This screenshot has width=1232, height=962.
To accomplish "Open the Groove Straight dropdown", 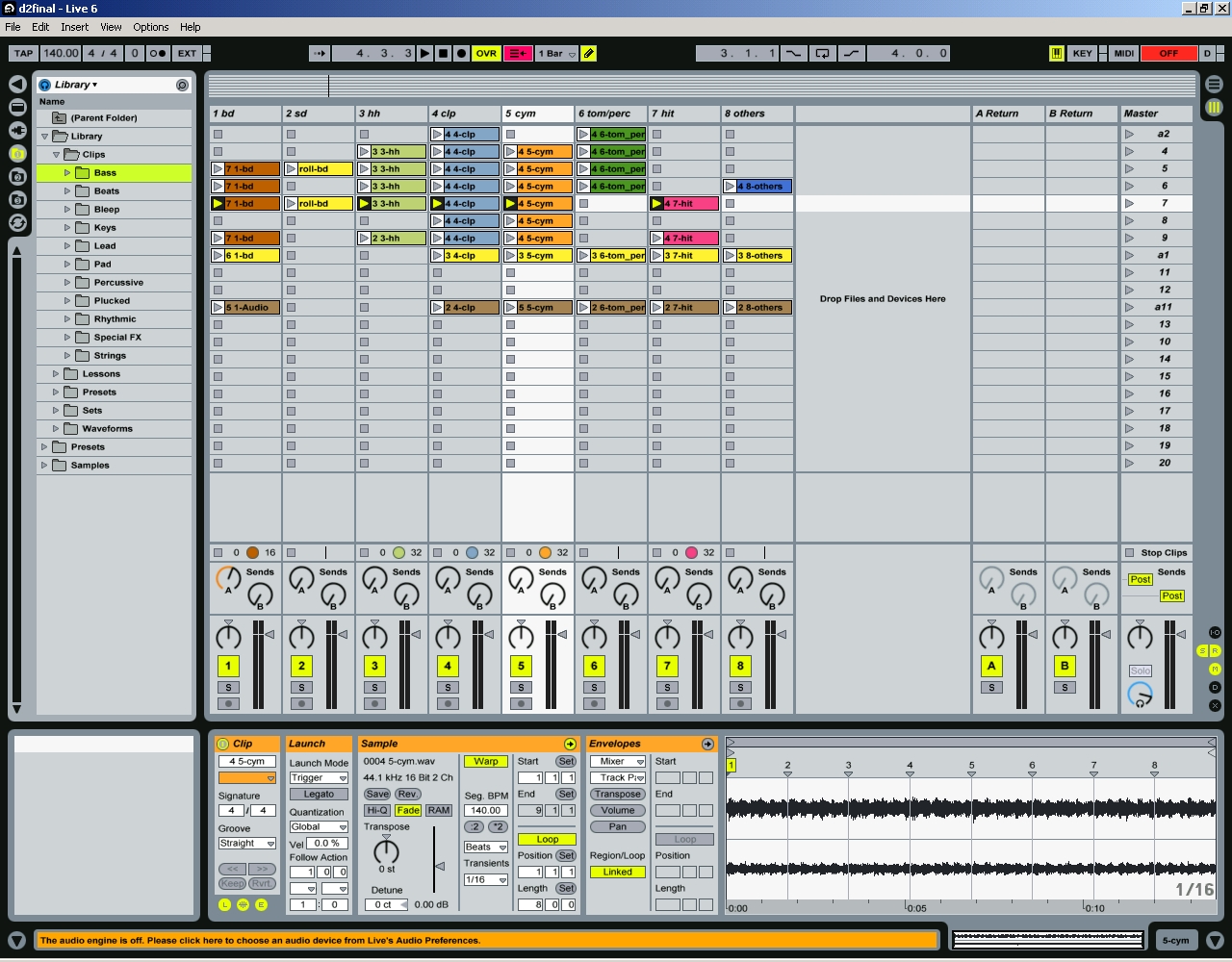I will coord(247,843).
